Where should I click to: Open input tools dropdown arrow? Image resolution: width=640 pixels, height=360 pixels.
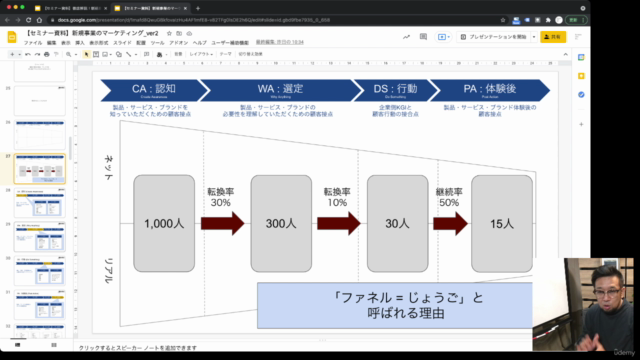click(x=167, y=54)
